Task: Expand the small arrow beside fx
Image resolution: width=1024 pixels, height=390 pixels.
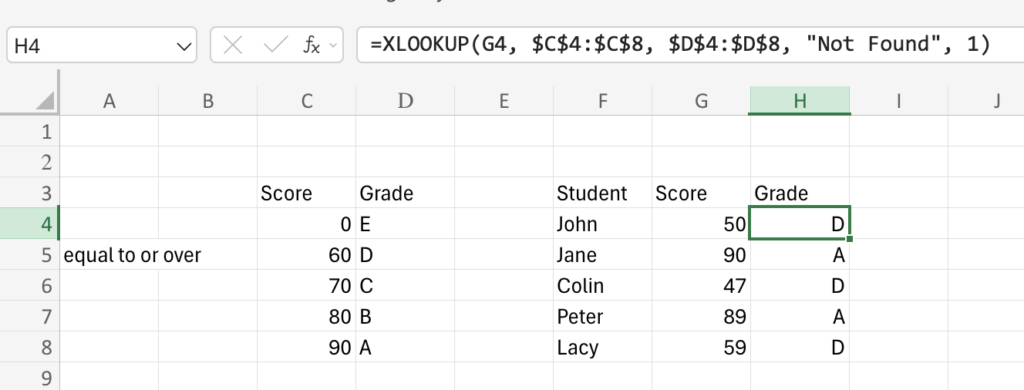Action: (333, 46)
